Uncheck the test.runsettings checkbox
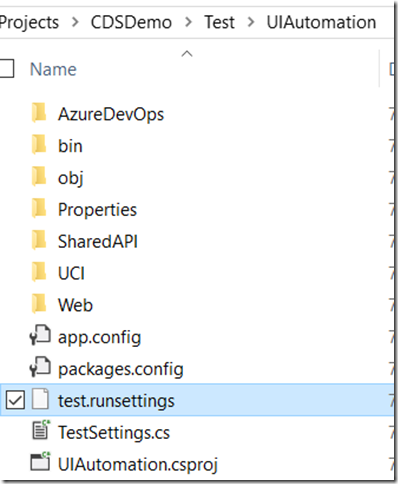The width and height of the screenshot is (398, 484). (x=15, y=400)
